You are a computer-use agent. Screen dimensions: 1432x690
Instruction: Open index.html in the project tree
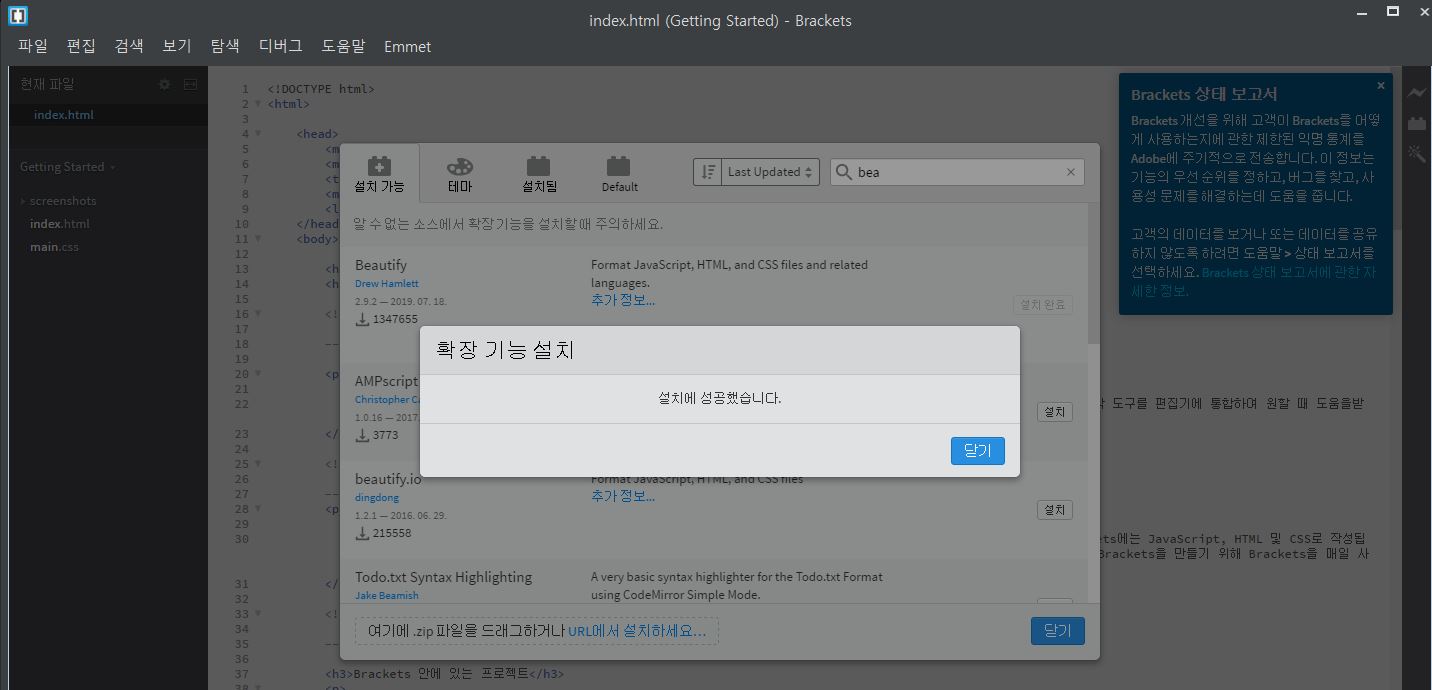(60, 224)
